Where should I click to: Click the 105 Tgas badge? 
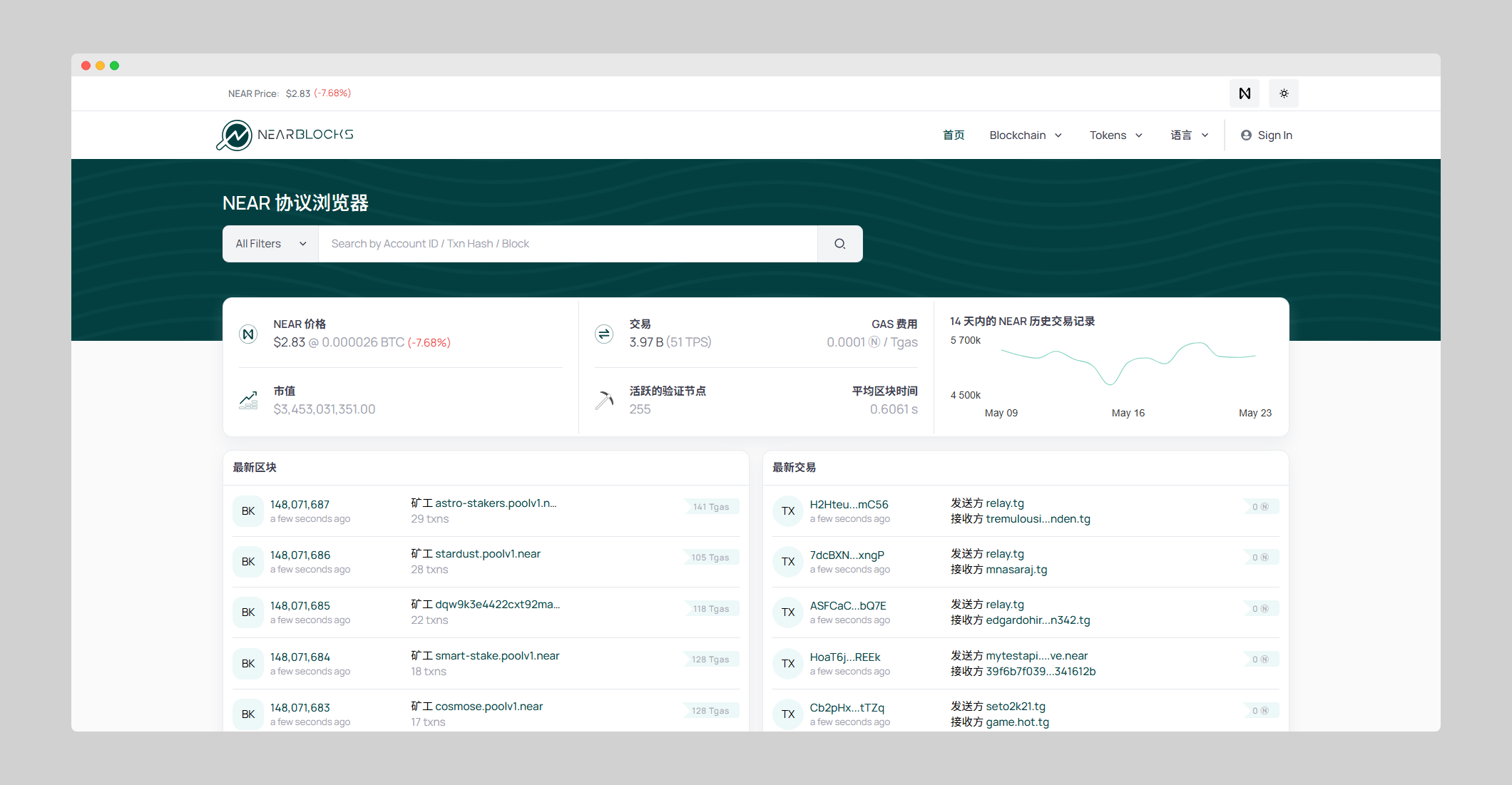click(710, 558)
